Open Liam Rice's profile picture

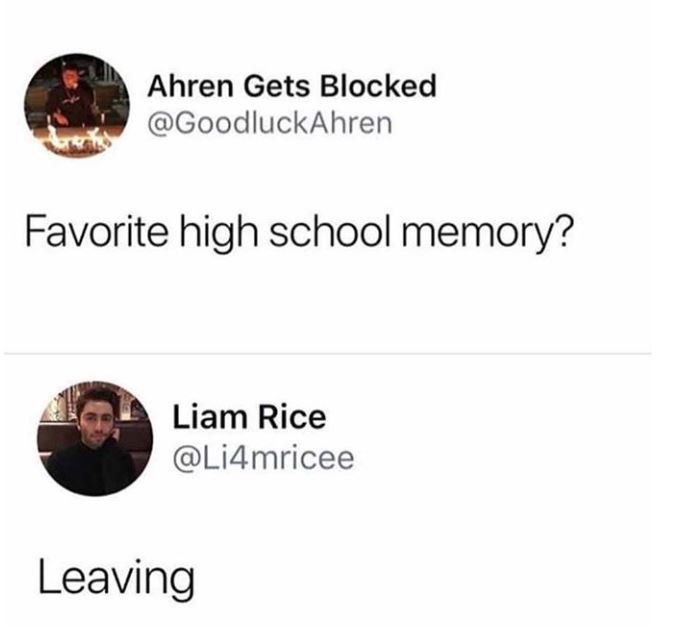point(95,438)
